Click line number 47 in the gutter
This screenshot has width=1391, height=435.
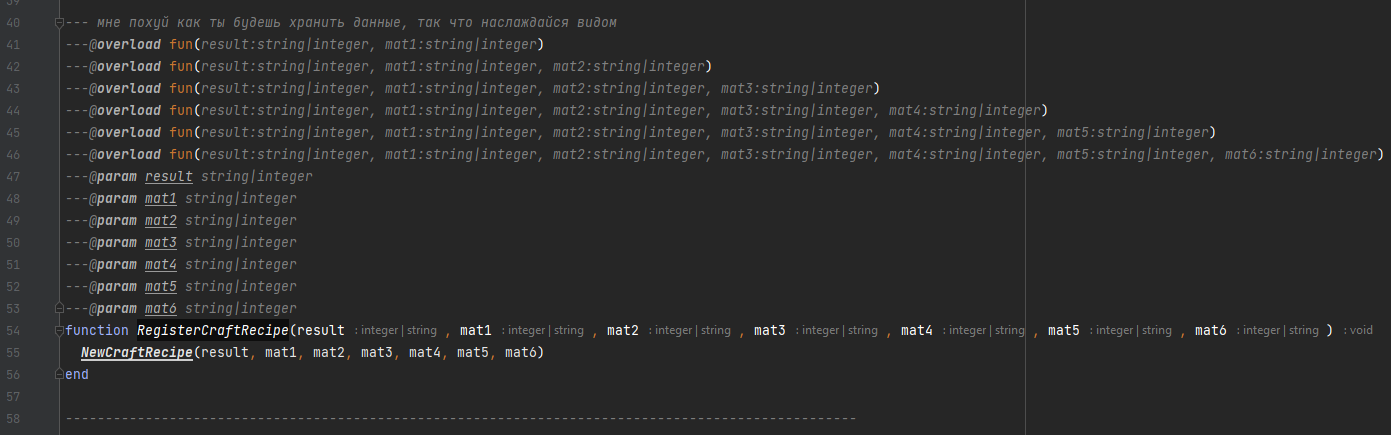click(13, 177)
